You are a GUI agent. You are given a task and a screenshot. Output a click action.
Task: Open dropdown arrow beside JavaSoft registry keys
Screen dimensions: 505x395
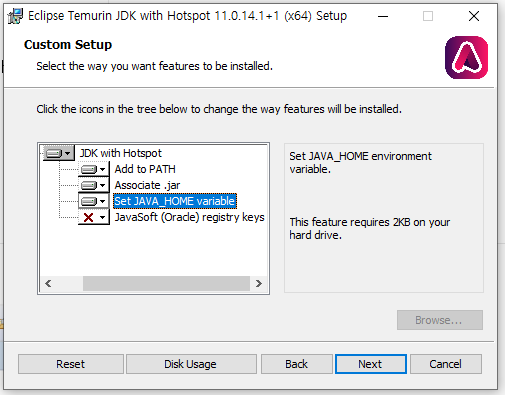pyautogui.click(x=103, y=217)
